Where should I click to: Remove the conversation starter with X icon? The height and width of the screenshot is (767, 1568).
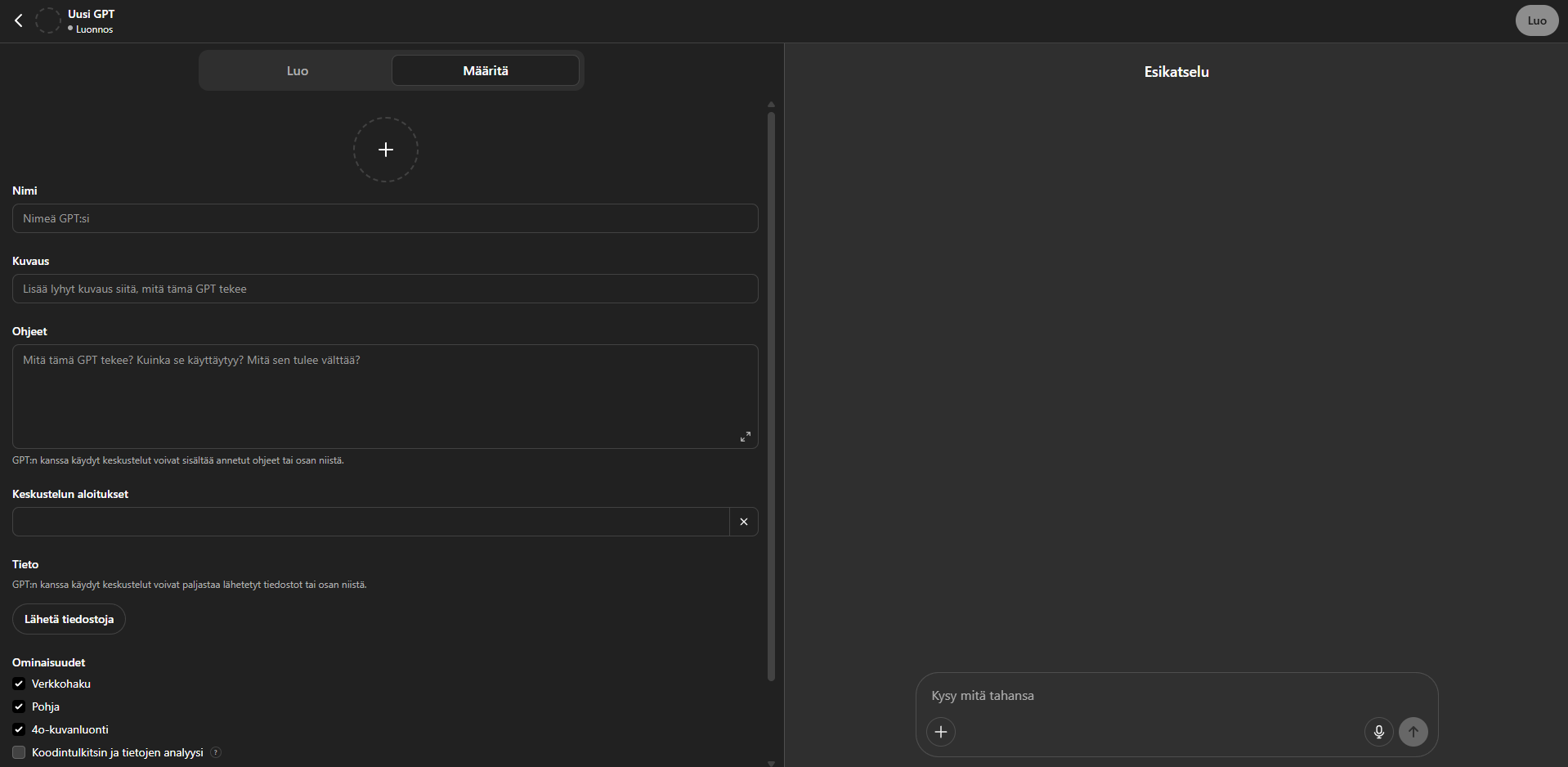pyautogui.click(x=744, y=522)
